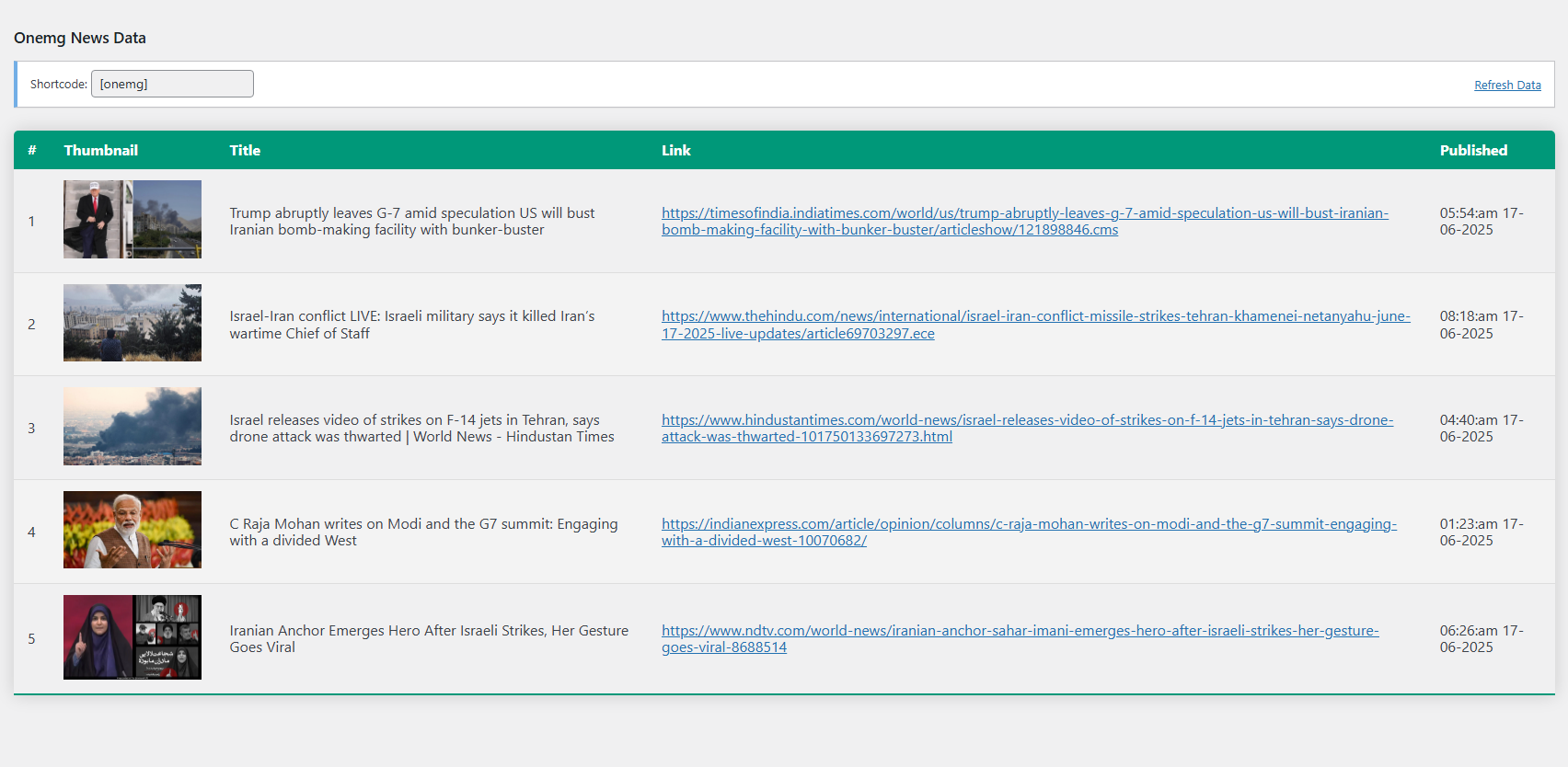Open the NDTV Iranian anchor article link
The width and height of the screenshot is (1568, 767).
coord(1020,631)
